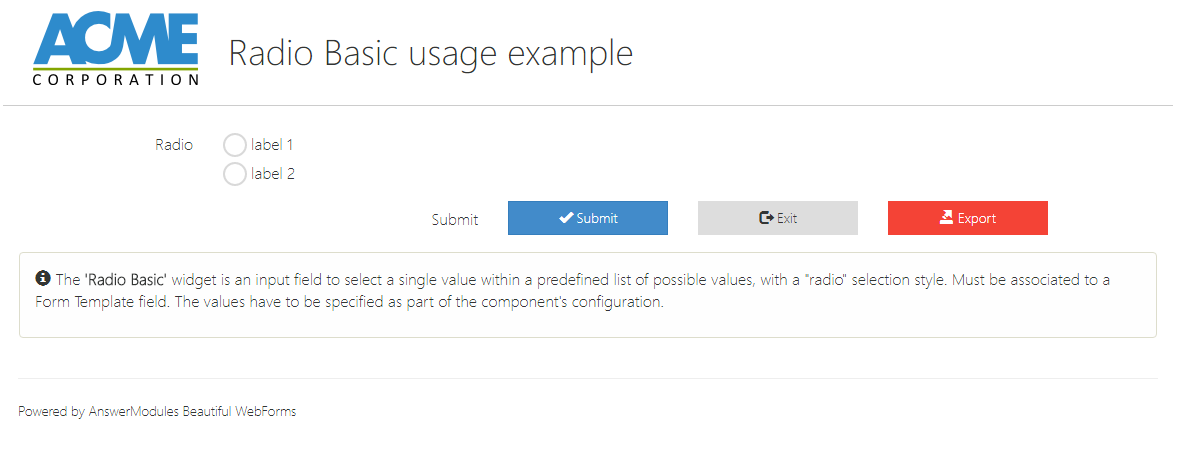Click the export icon on red button
The width and height of the screenshot is (1186, 449).
(946, 218)
